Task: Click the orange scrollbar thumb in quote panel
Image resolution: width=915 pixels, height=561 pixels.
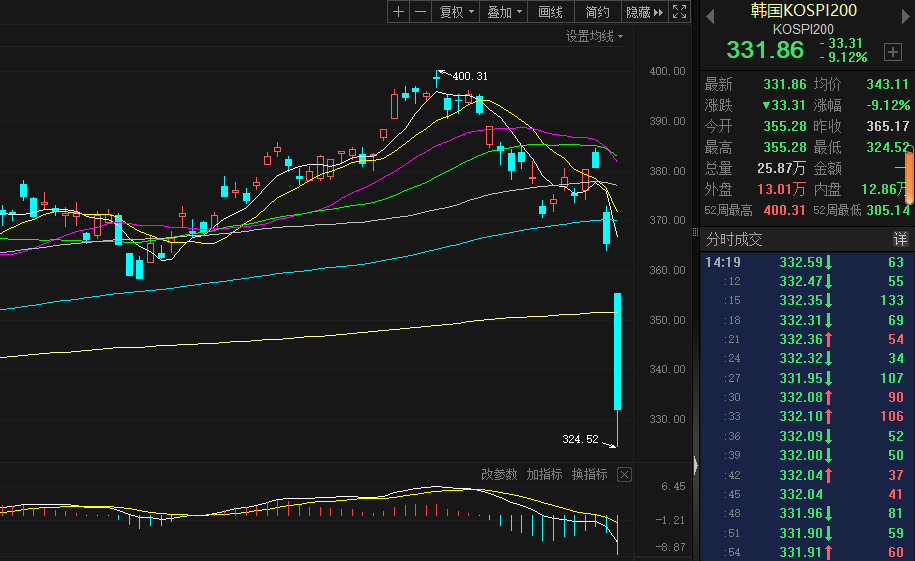Action: tap(909, 176)
